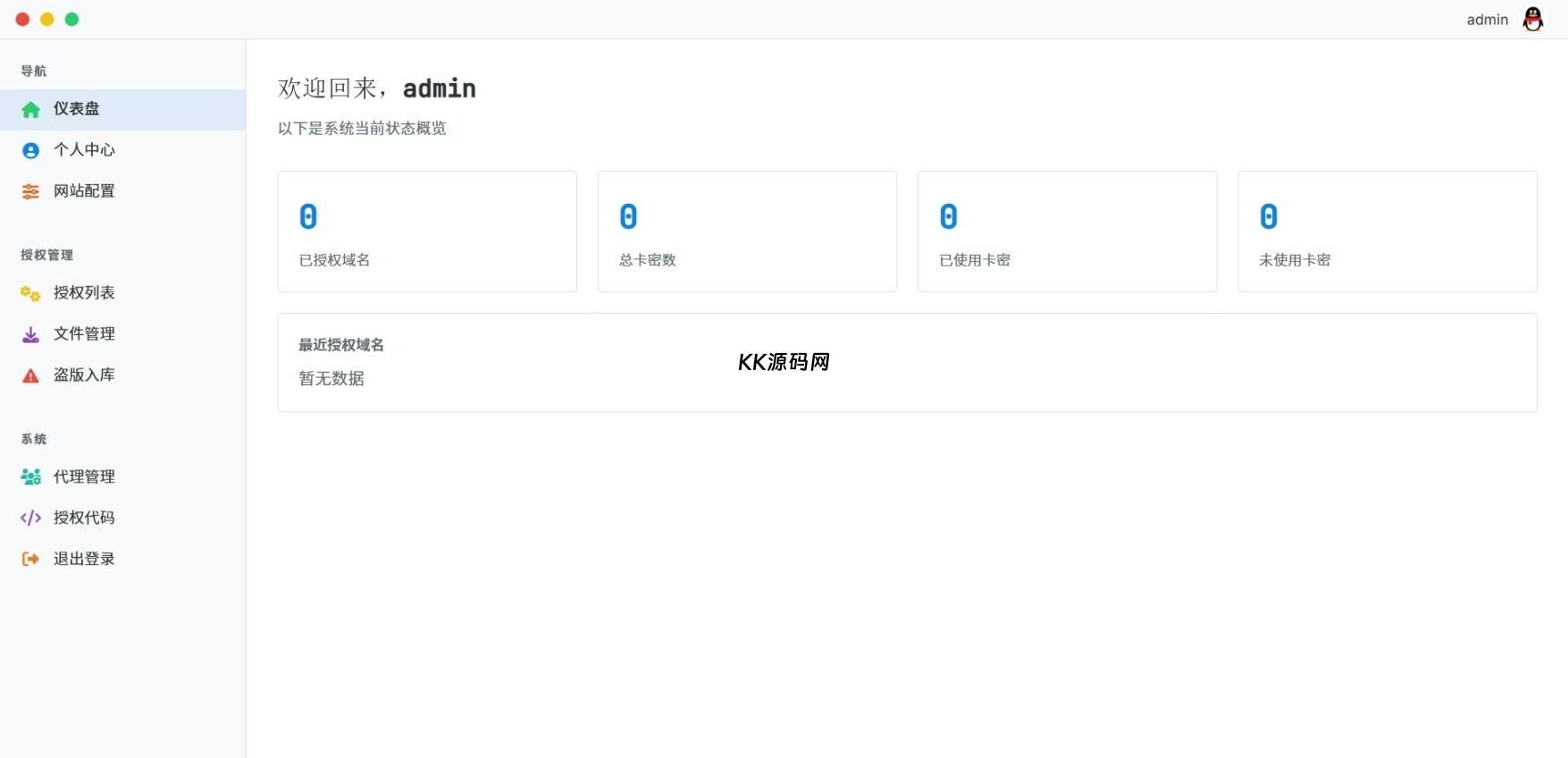Viewport: 1568px width, 758px height.
Task: Click the orange sliders icon for 网站配置
Action: click(30, 191)
